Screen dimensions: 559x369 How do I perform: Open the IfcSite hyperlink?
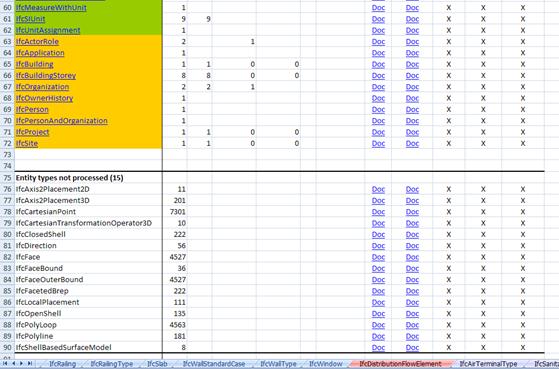pos(27,143)
